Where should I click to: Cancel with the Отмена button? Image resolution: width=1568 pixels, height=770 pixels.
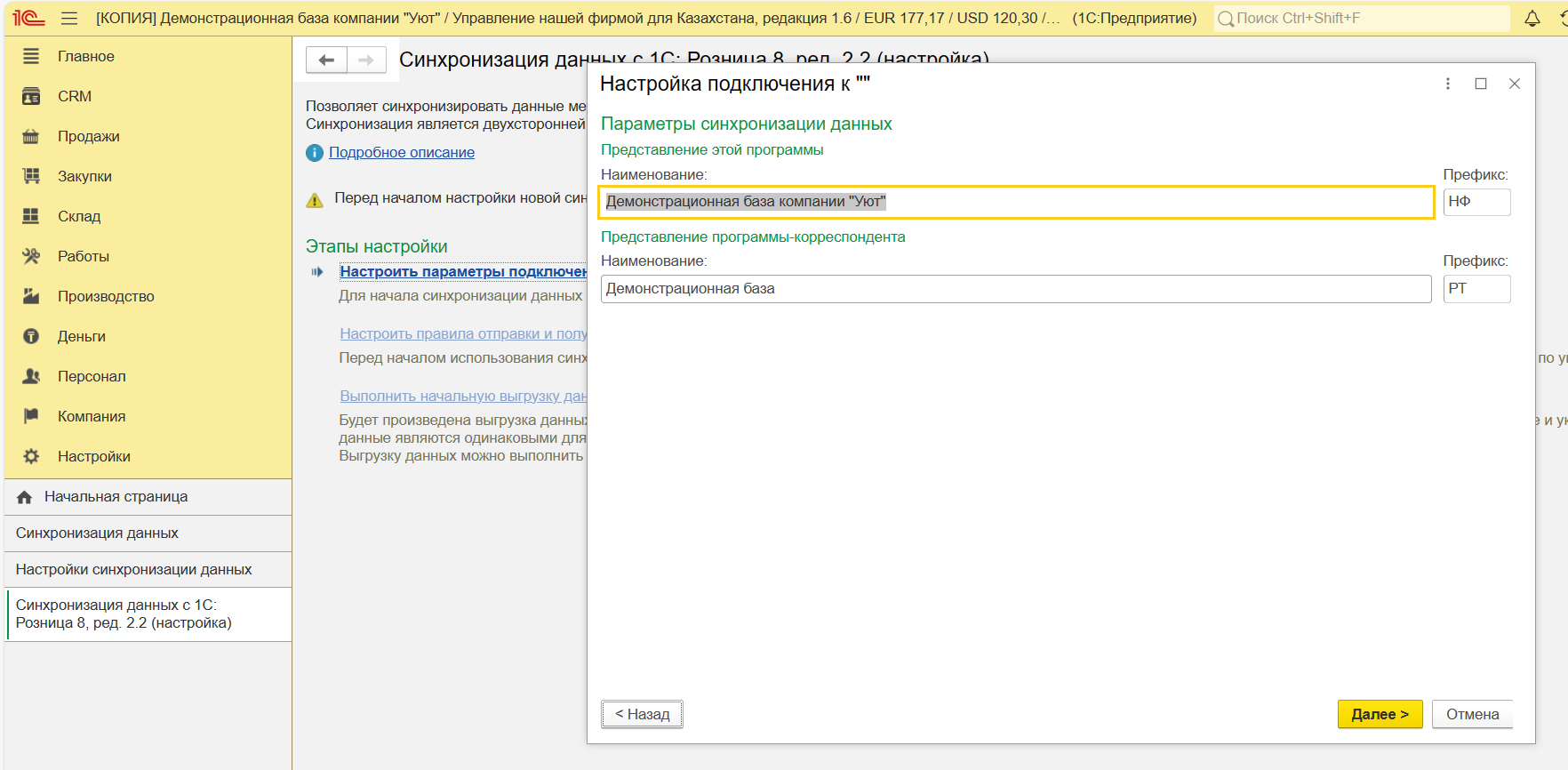pos(1471,714)
